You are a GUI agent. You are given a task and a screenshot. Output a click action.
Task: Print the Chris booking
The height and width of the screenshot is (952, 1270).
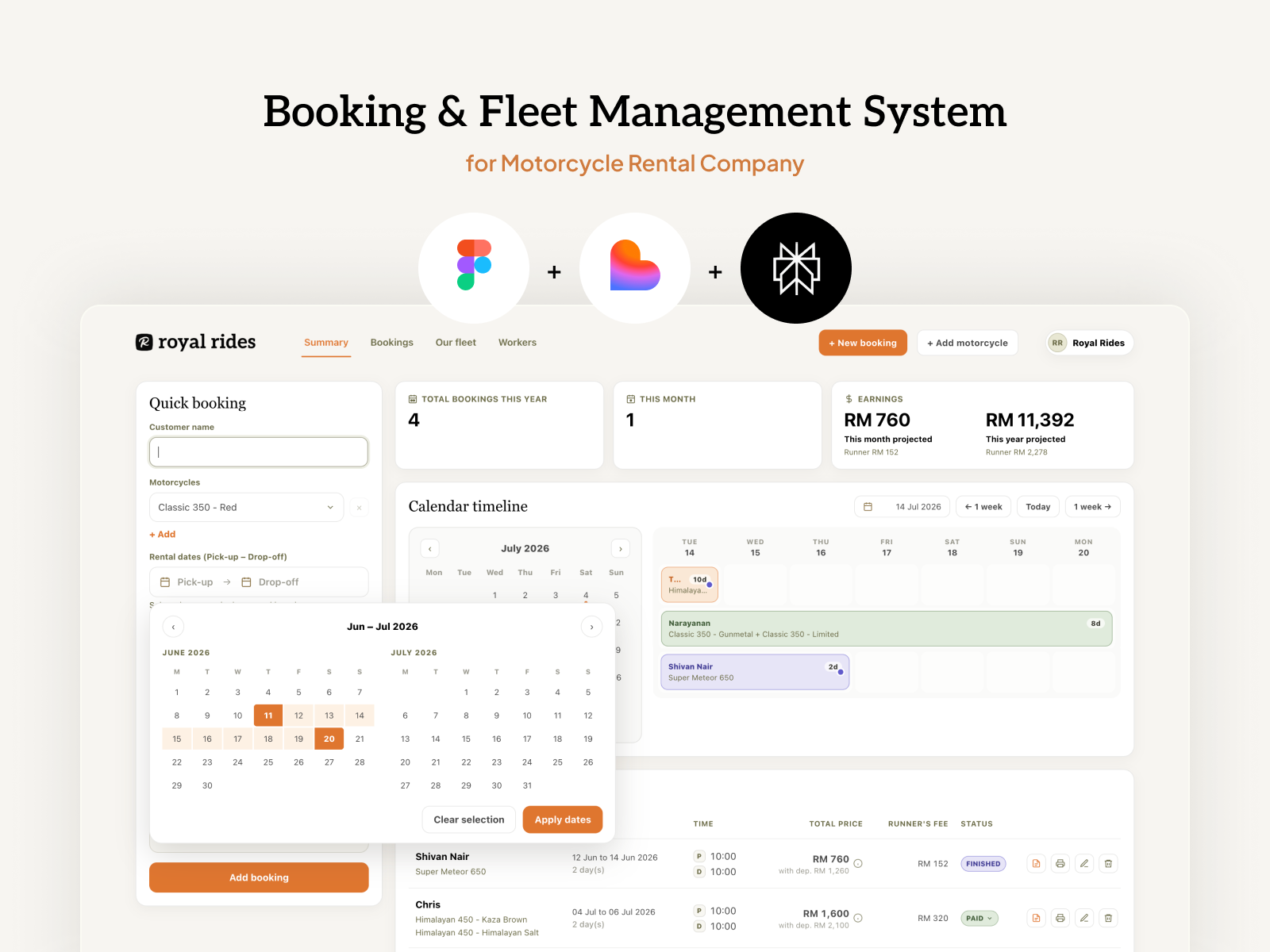point(1060,918)
